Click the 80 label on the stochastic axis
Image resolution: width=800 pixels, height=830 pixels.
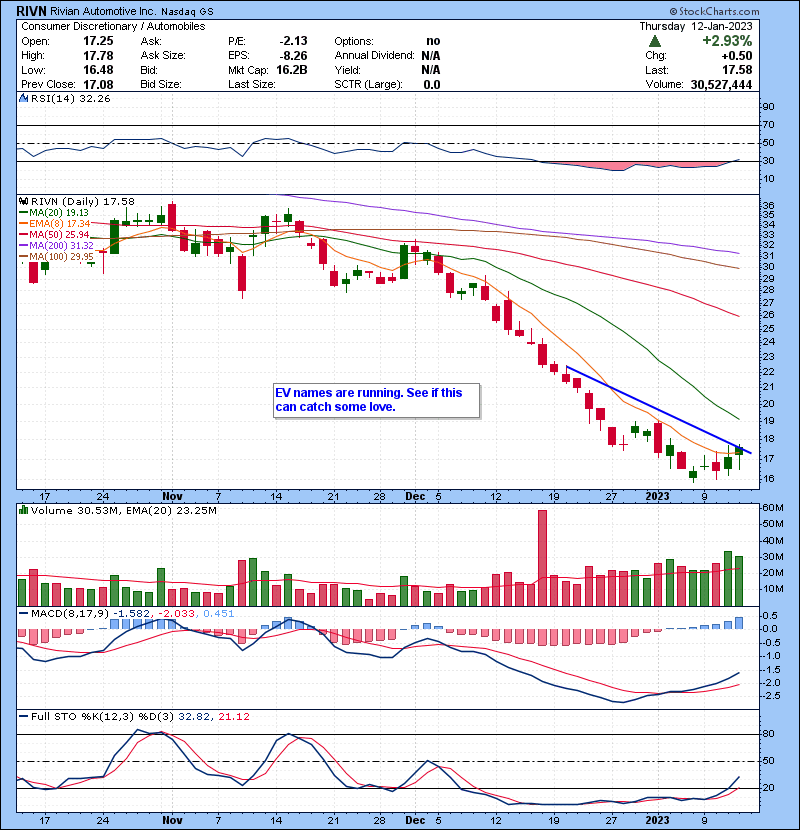point(768,734)
